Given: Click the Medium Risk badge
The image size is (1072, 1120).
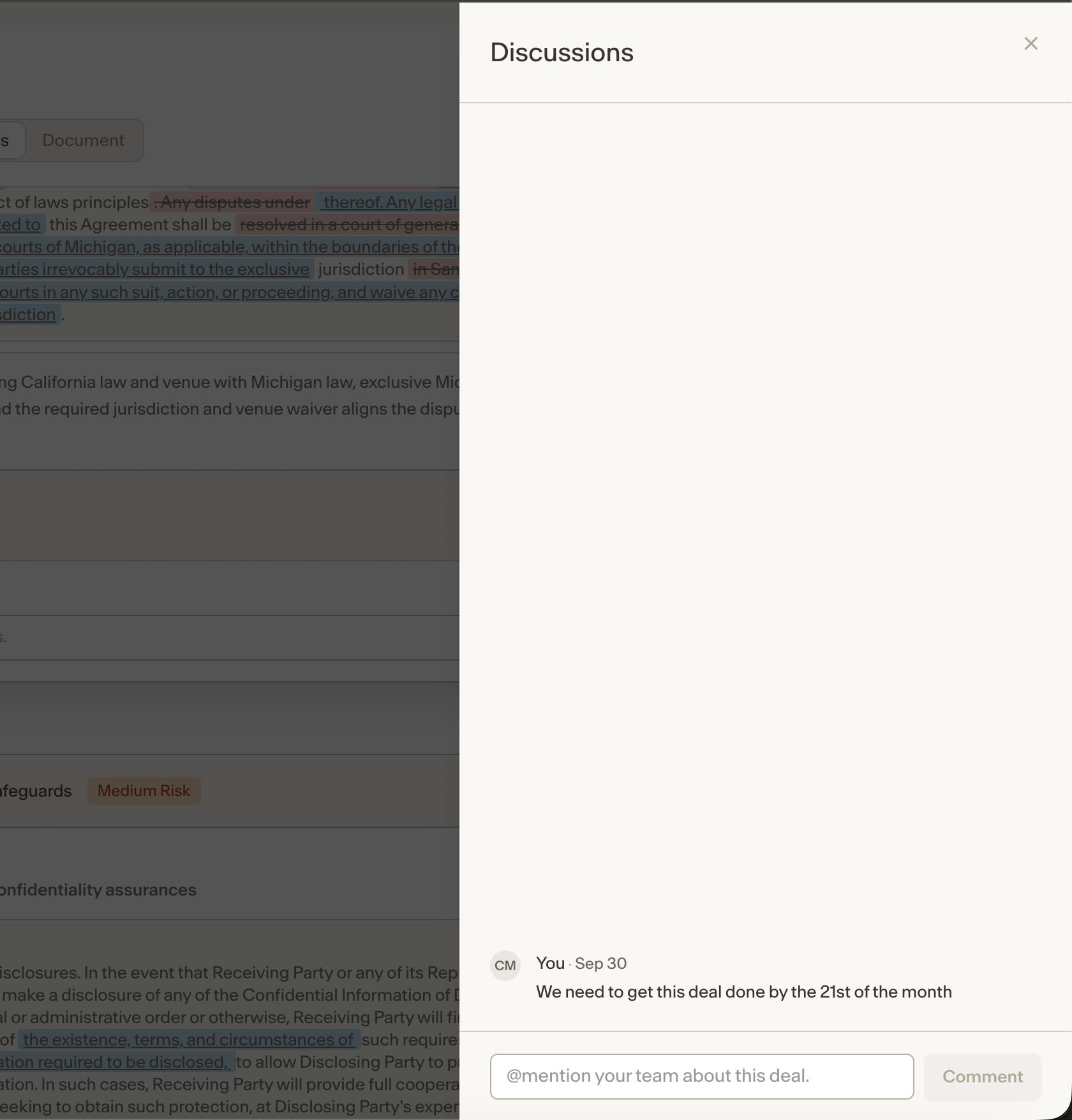Looking at the screenshot, I should point(144,791).
